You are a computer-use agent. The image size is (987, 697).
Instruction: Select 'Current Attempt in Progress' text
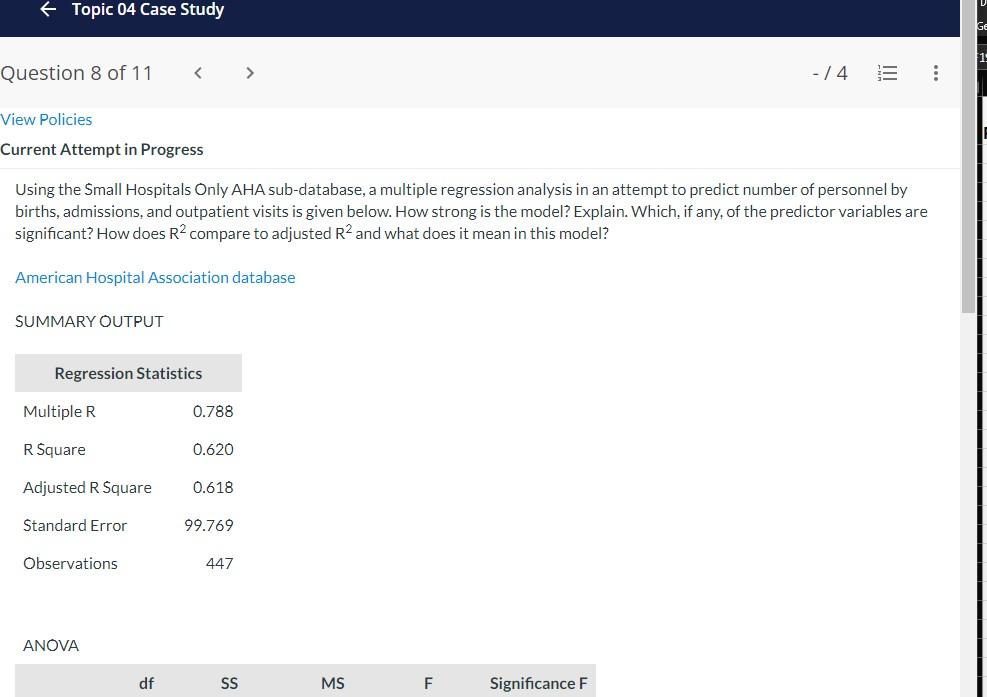pos(101,150)
